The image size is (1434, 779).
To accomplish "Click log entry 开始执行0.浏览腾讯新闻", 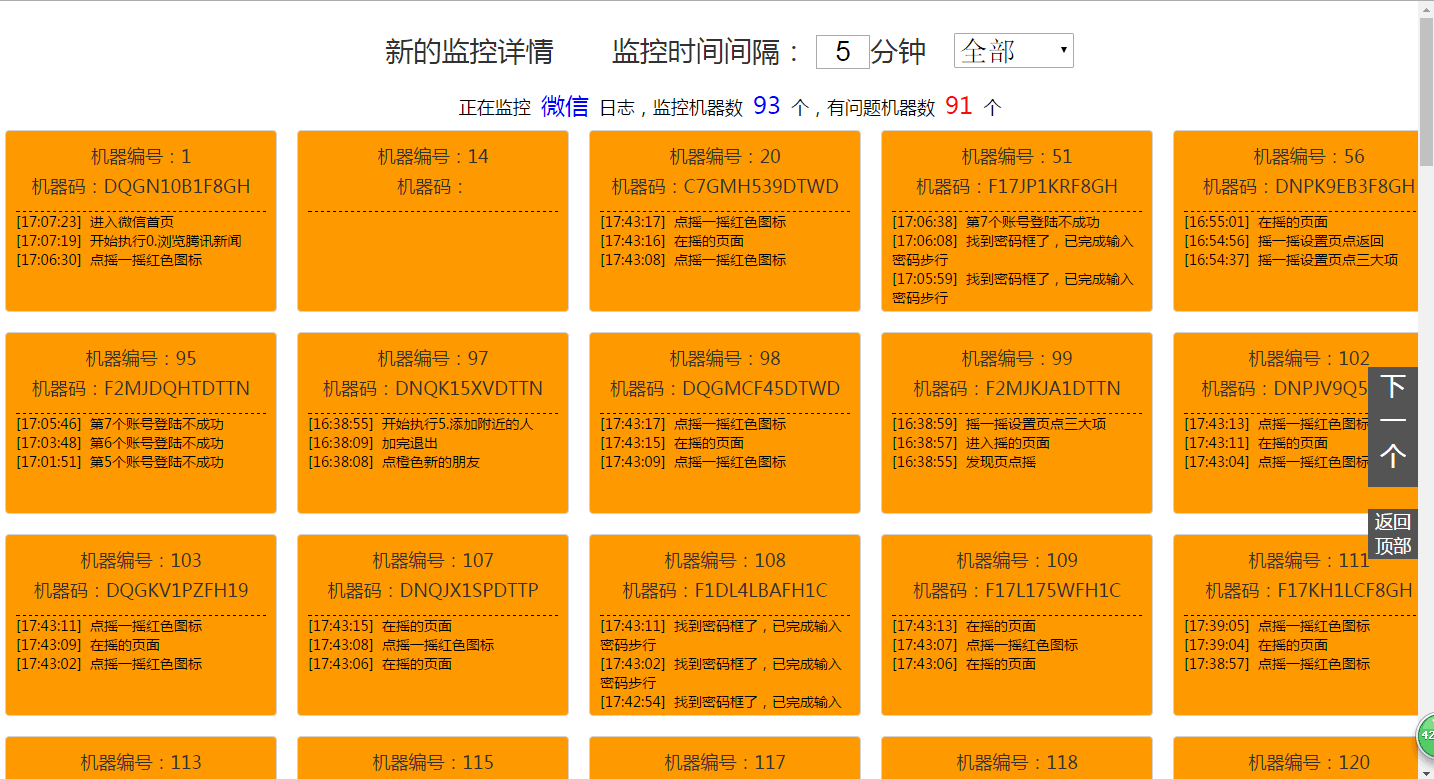I will pyautogui.click(x=166, y=241).
